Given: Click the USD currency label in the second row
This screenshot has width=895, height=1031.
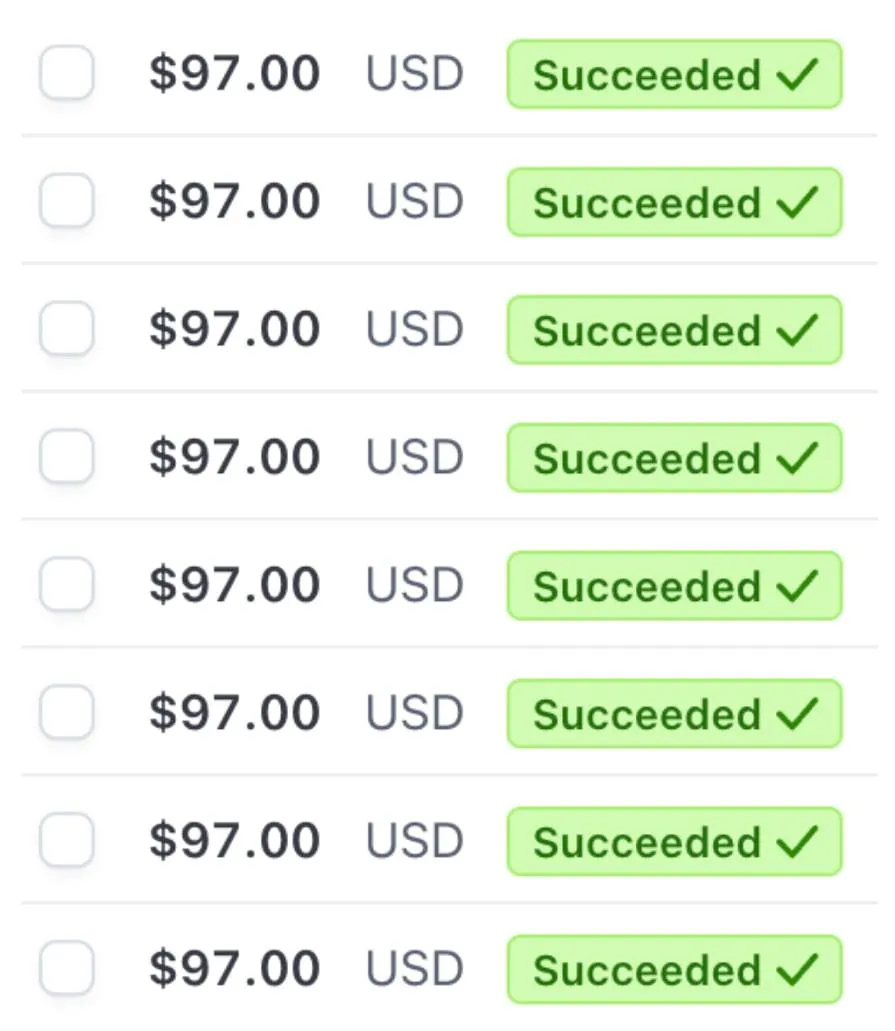Looking at the screenshot, I should click(x=414, y=202).
